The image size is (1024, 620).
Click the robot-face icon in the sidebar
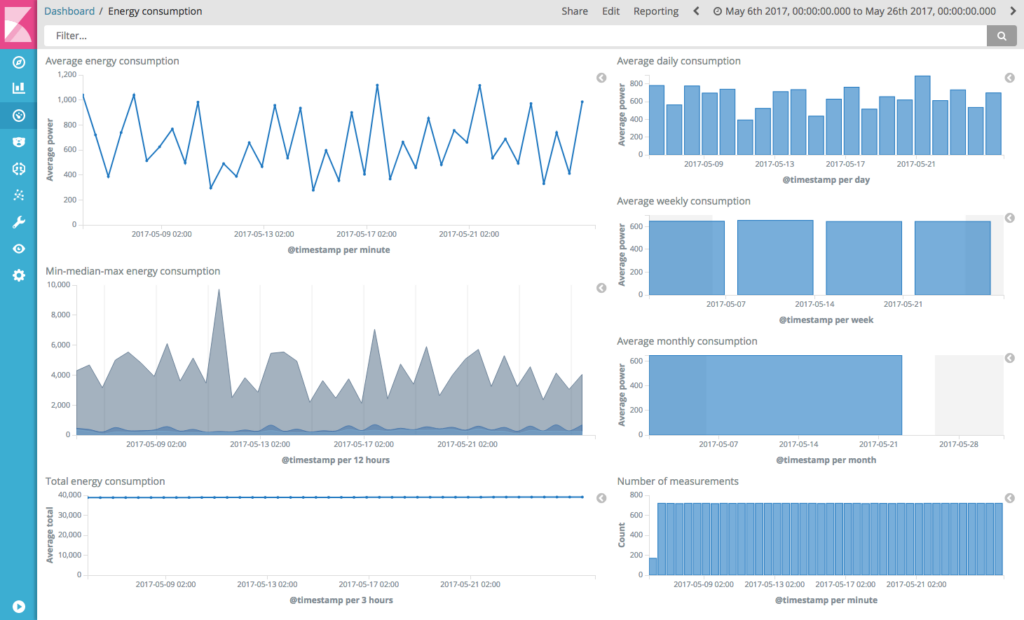[17, 141]
